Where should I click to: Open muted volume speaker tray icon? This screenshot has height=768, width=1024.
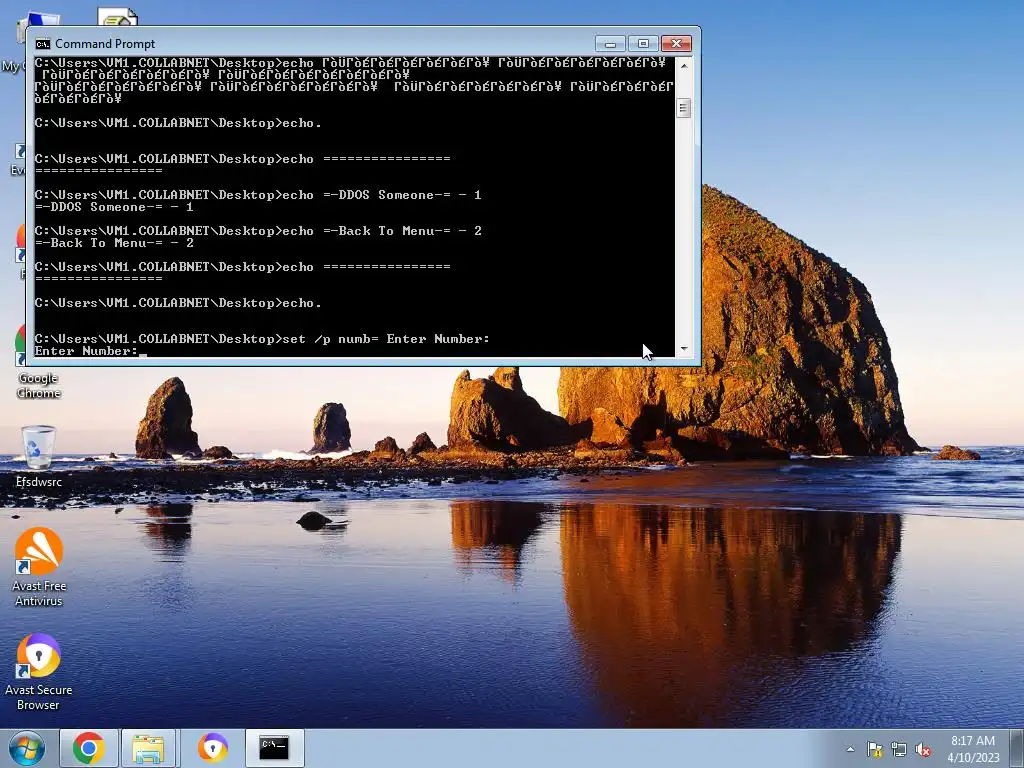923,749
